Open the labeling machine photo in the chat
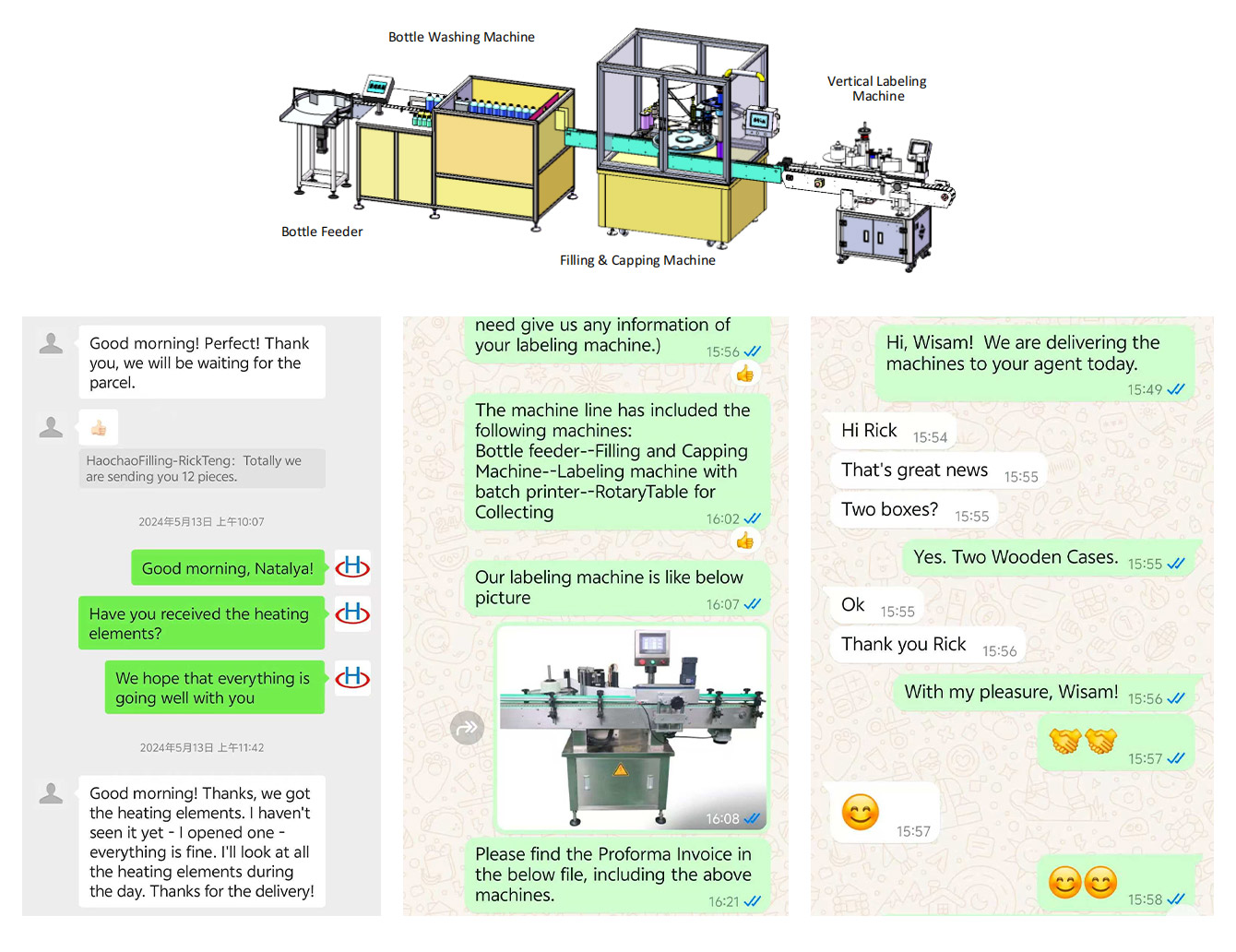1236x952 pixels. tap(633, 727)
